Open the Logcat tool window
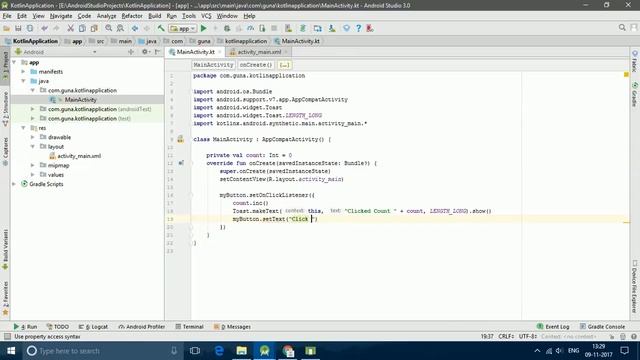640x360 pixels. 93,327
